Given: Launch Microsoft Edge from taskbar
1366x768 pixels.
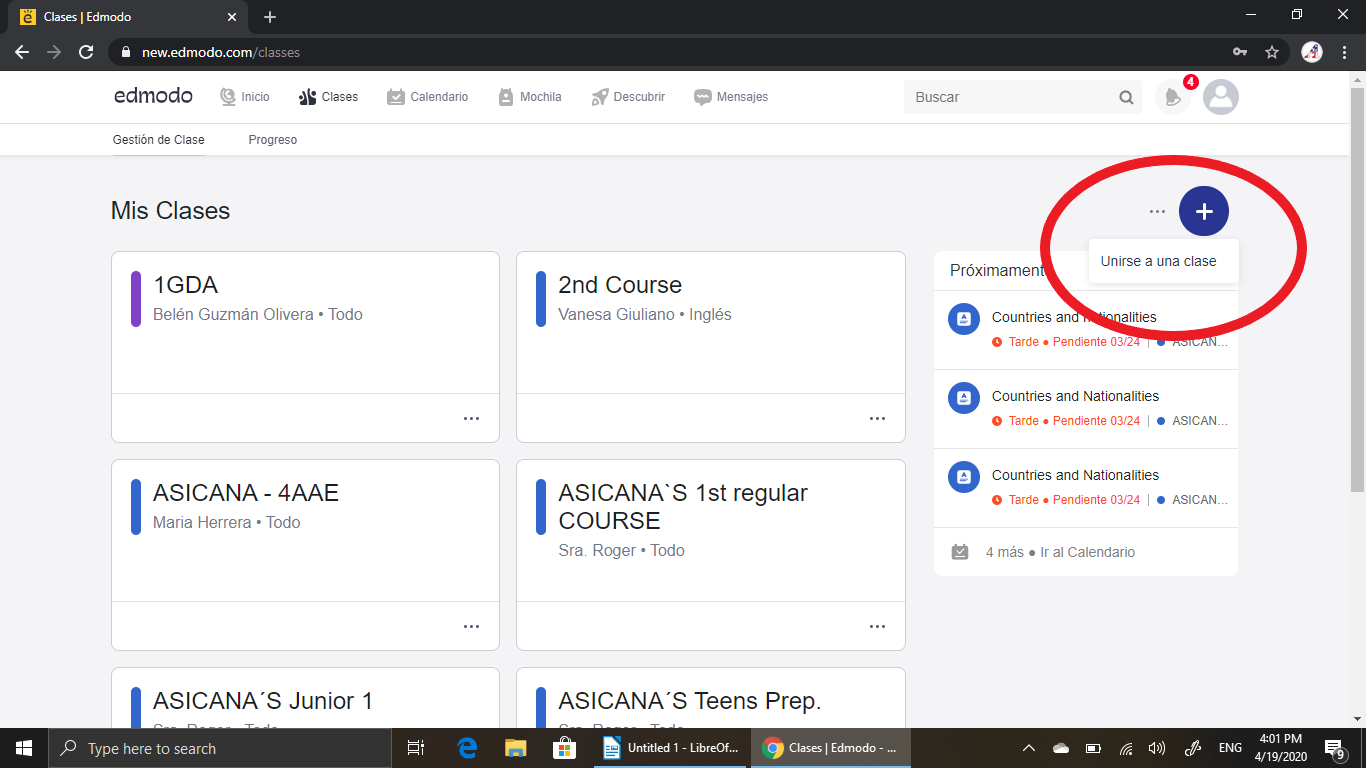Looking at the screenshot, I should pos(467,748).
